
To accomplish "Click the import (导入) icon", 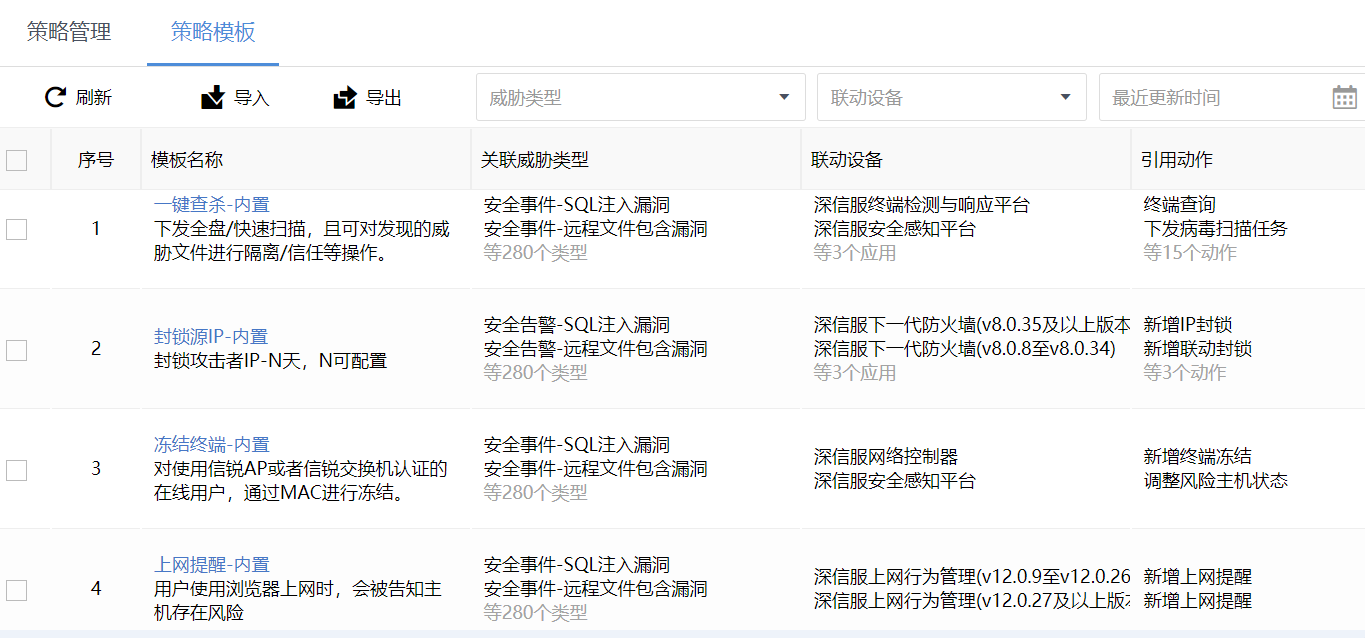I will point(213,97).
